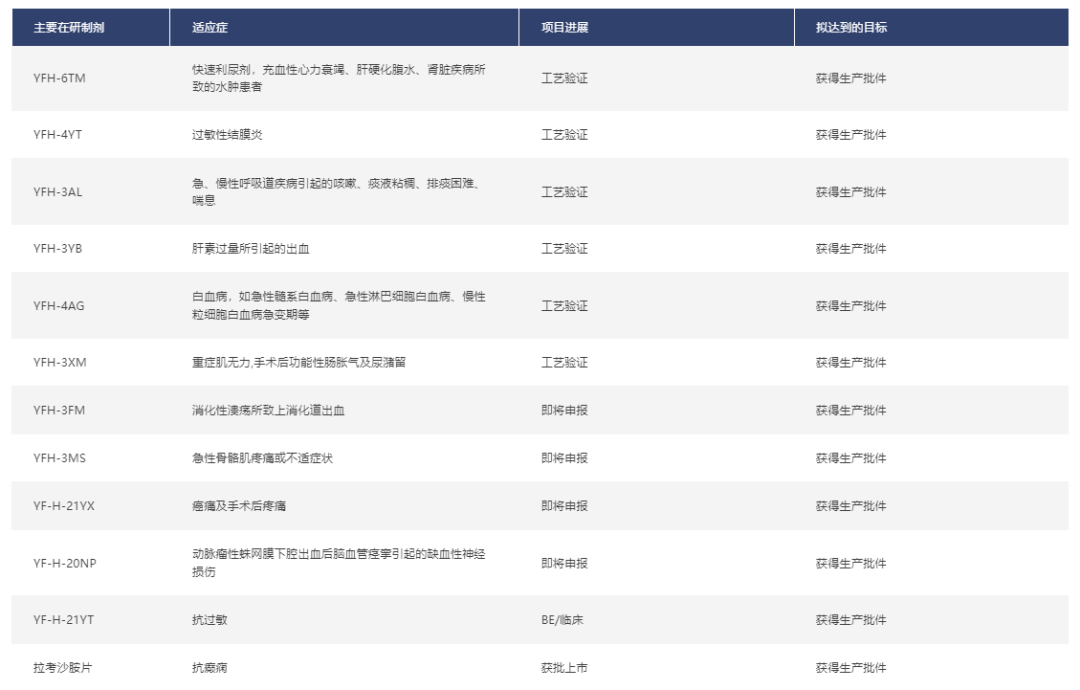Select the 获批上市 progress status
Image resolution: width=1080 pixels, height=690 pixels.
click(564, 668)
